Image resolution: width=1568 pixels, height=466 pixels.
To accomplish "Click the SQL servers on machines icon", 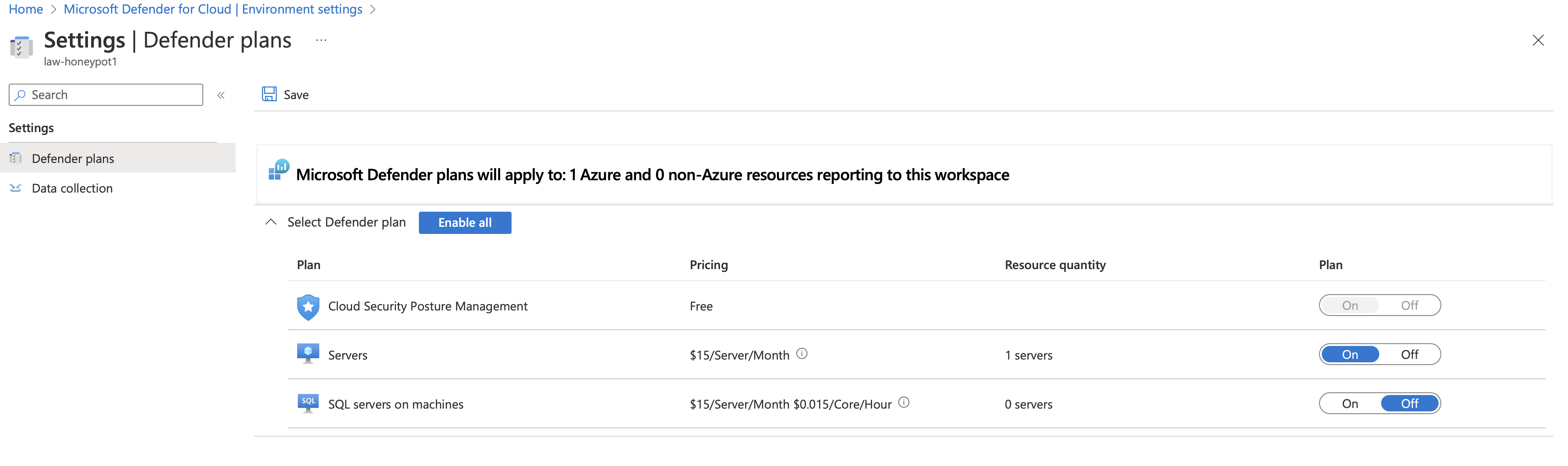I will pos(308,403).
